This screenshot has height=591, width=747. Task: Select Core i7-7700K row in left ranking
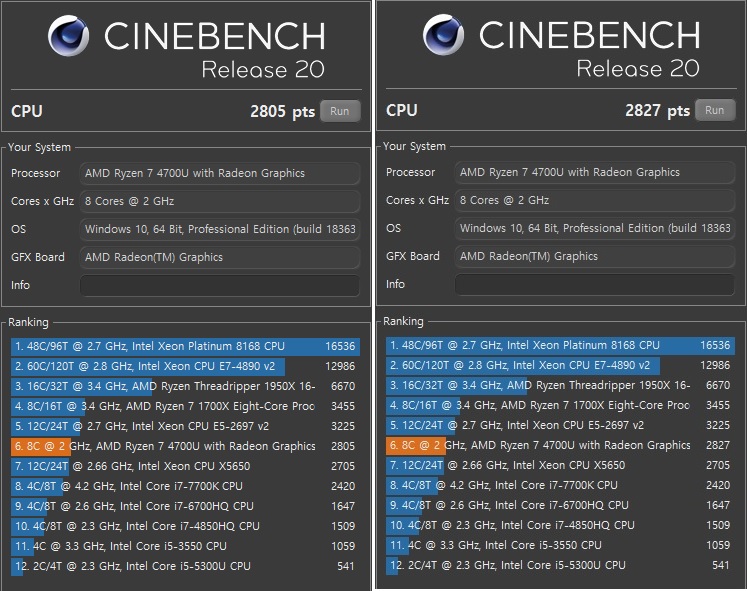[185, 486]
